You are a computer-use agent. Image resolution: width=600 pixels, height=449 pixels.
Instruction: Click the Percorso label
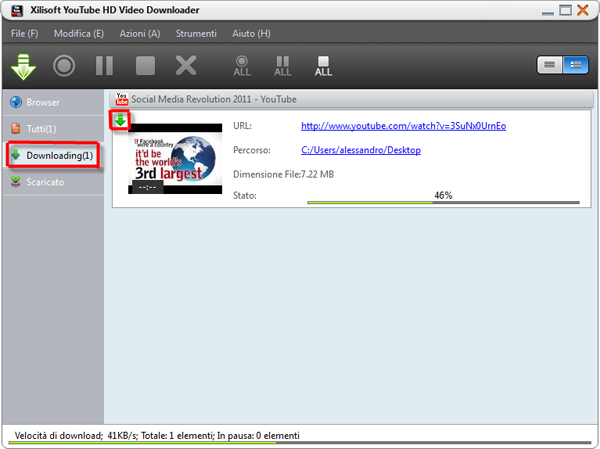252,150
